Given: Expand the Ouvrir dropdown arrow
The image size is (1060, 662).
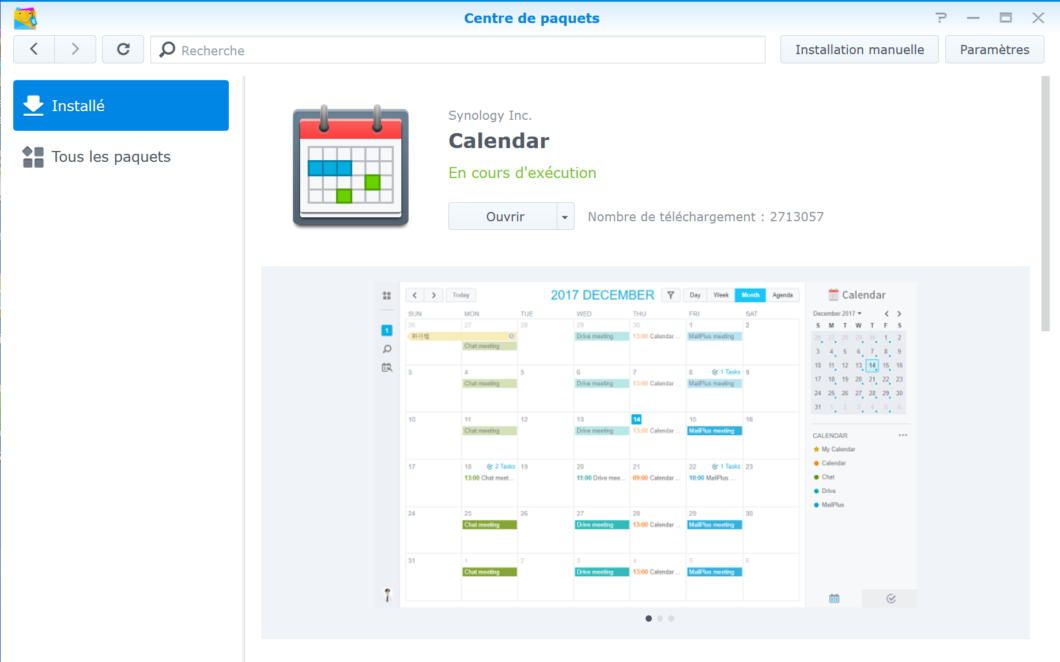Looking at the screenshot, I should (x=565, y=216).
